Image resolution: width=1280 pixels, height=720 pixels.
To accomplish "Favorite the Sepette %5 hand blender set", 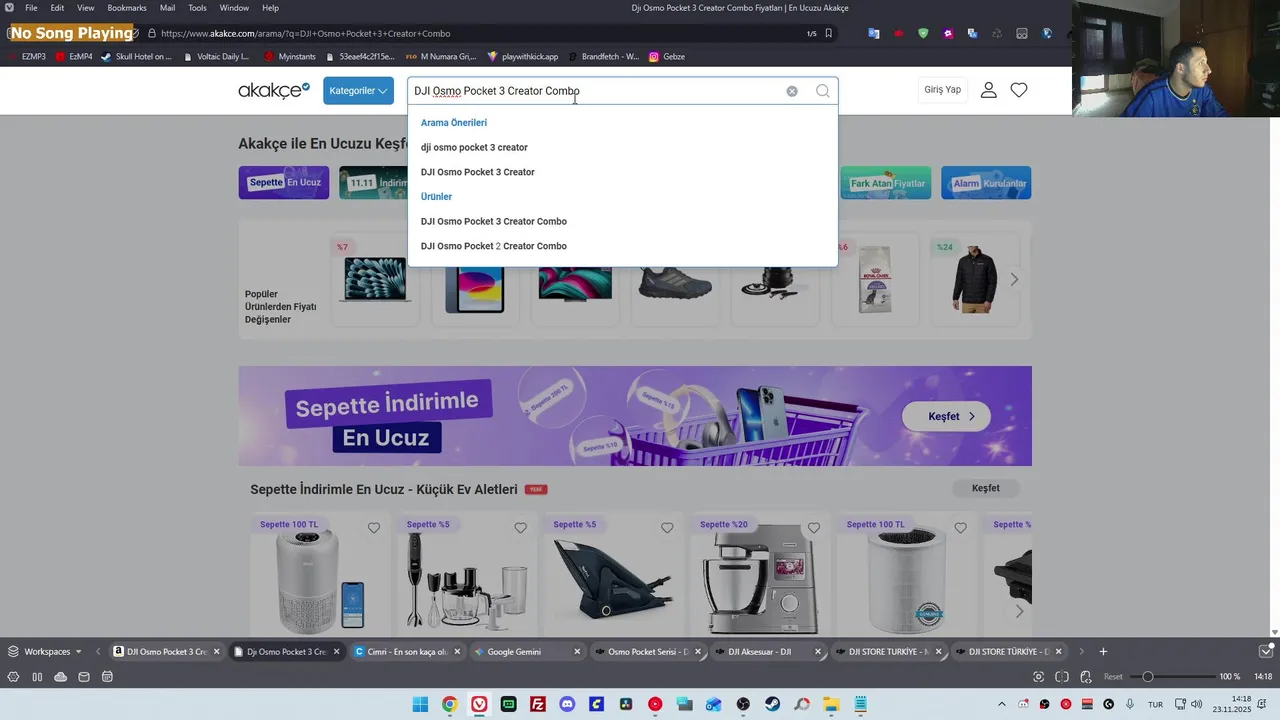I will coord(520,528).
